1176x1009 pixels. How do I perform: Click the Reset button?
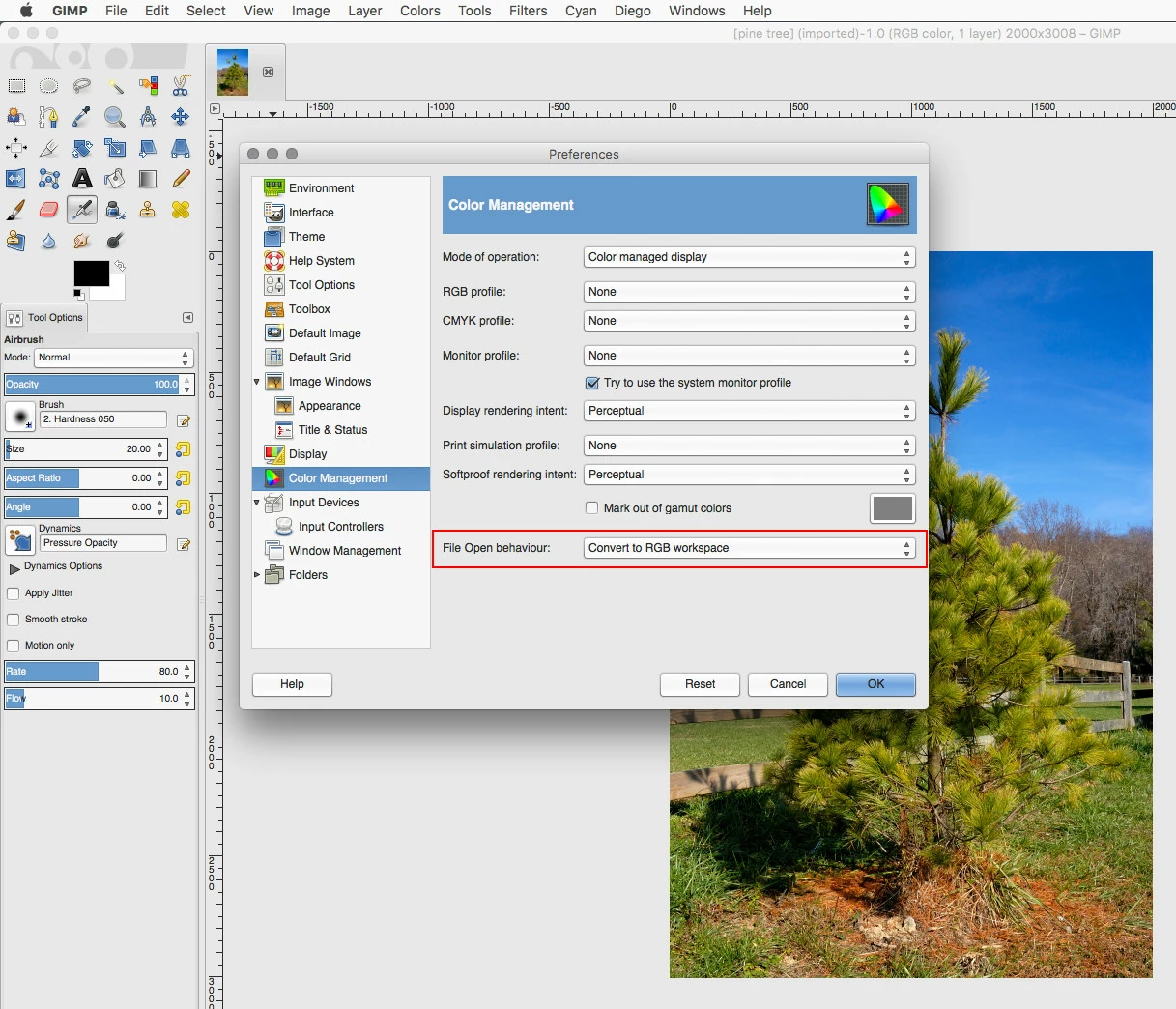pos(700,684)
